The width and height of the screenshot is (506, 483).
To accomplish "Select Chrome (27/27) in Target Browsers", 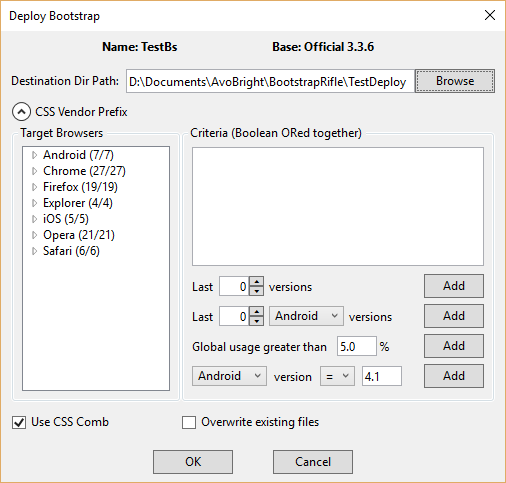I will coord(84,171).
